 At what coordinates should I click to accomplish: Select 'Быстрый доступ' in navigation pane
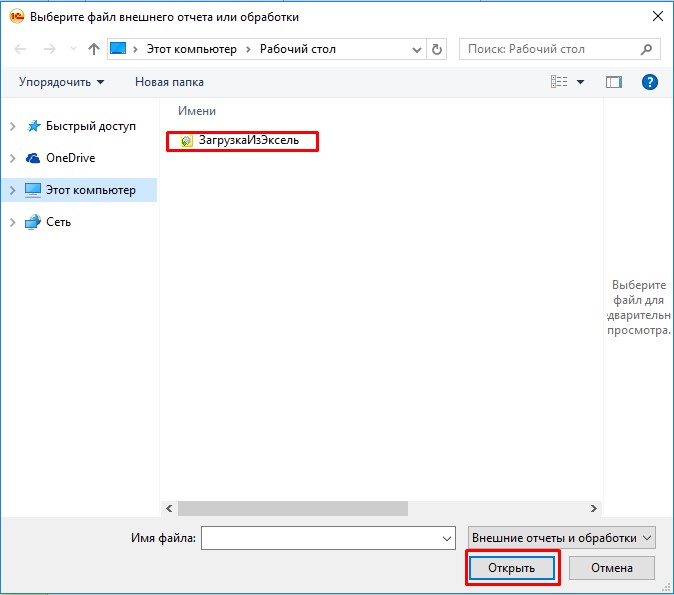point(91,126)
